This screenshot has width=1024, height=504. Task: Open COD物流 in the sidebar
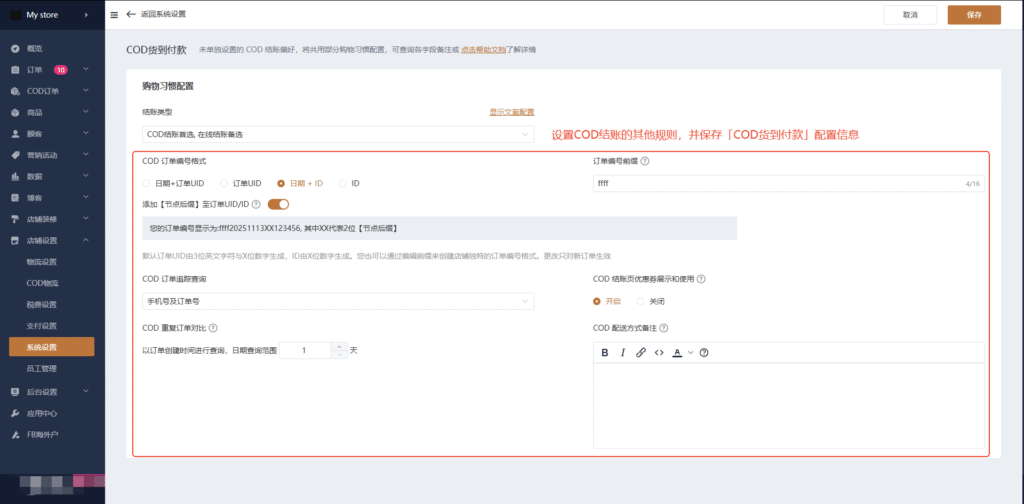click(x=42, y=283)
